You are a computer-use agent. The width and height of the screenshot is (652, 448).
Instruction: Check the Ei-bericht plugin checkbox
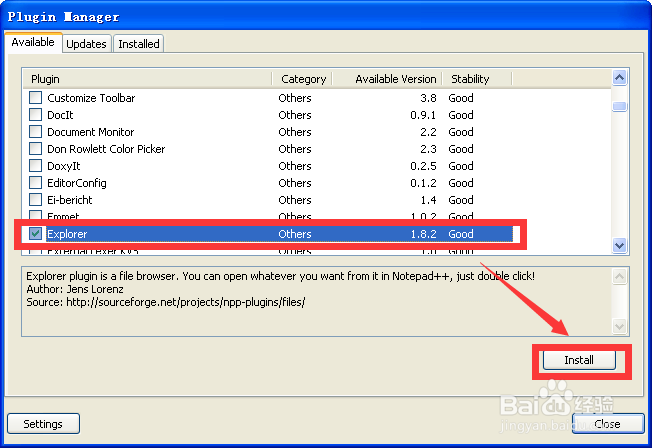pyautogui.click(x=35, y=200)
